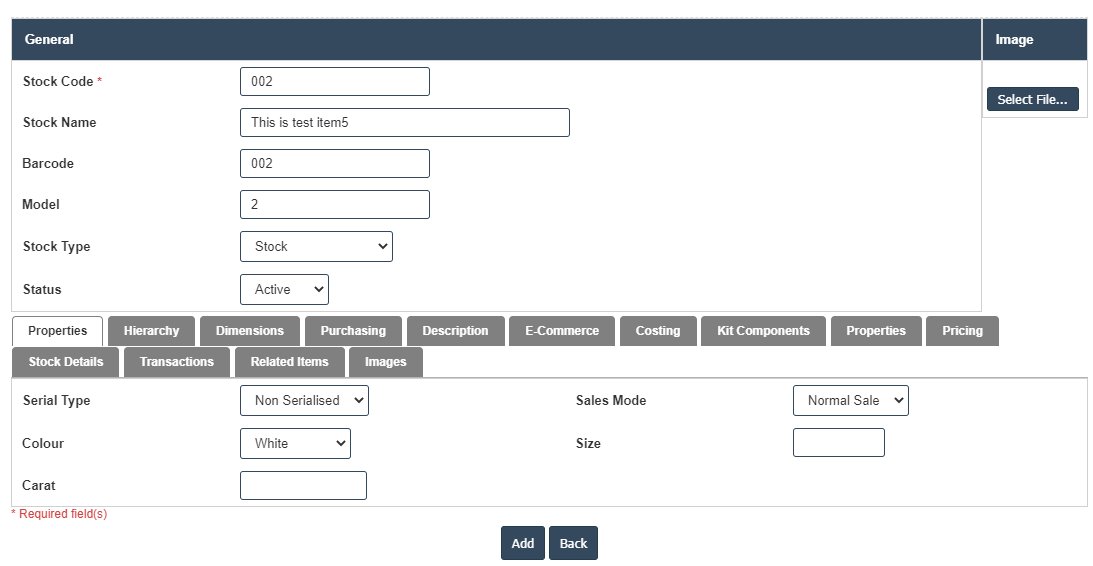Image resolution: width=1093 pixels, height=566 pixels.
Task: Click the Barcode input field
Action: pyautogui.click(x=334, y=164)
